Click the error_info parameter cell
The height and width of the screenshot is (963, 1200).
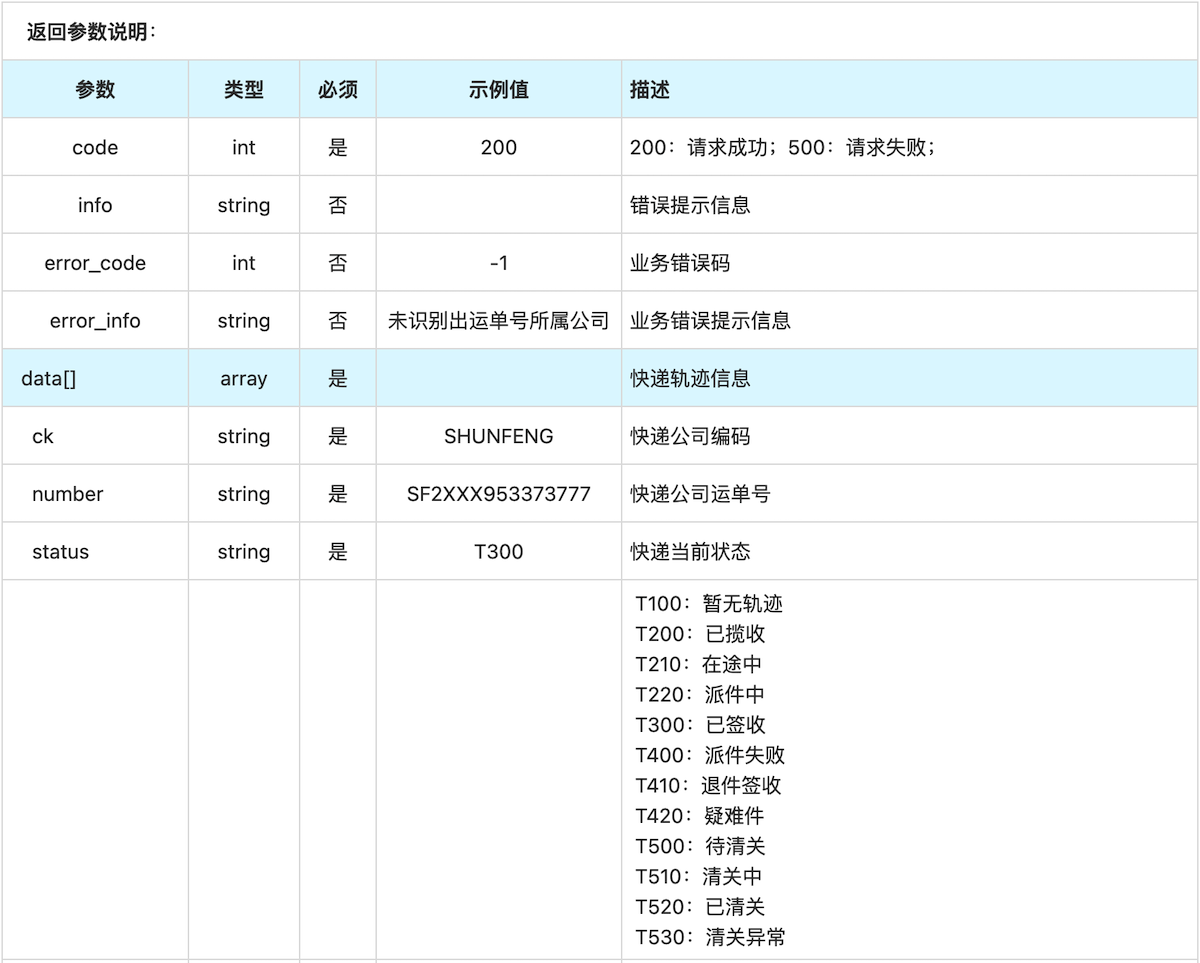(x=95, y=321)
